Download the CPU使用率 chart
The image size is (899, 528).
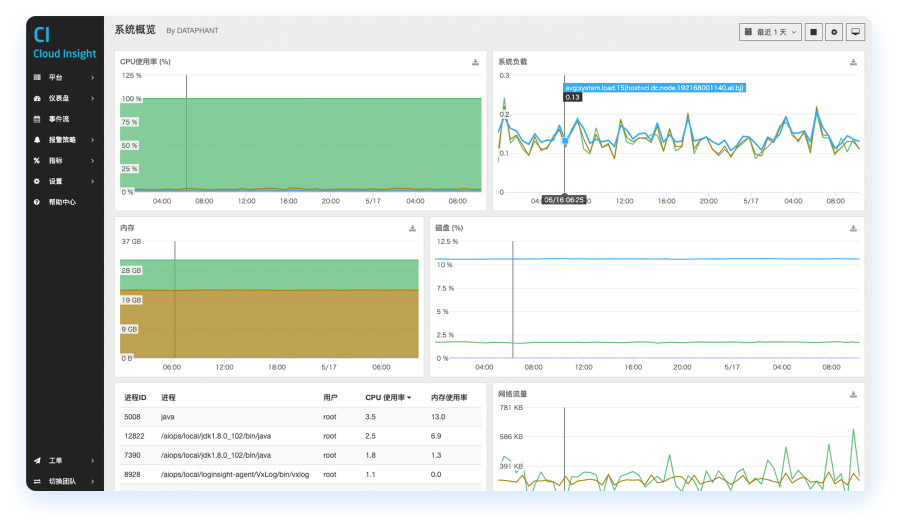coord(475,62)
